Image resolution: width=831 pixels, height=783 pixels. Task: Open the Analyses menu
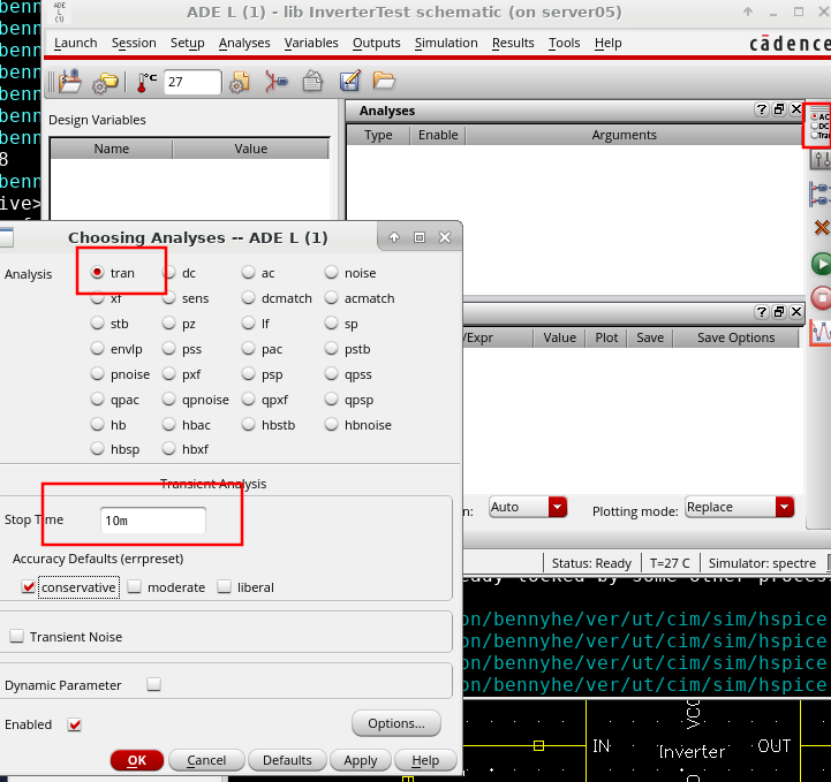[x=244, y=43]
